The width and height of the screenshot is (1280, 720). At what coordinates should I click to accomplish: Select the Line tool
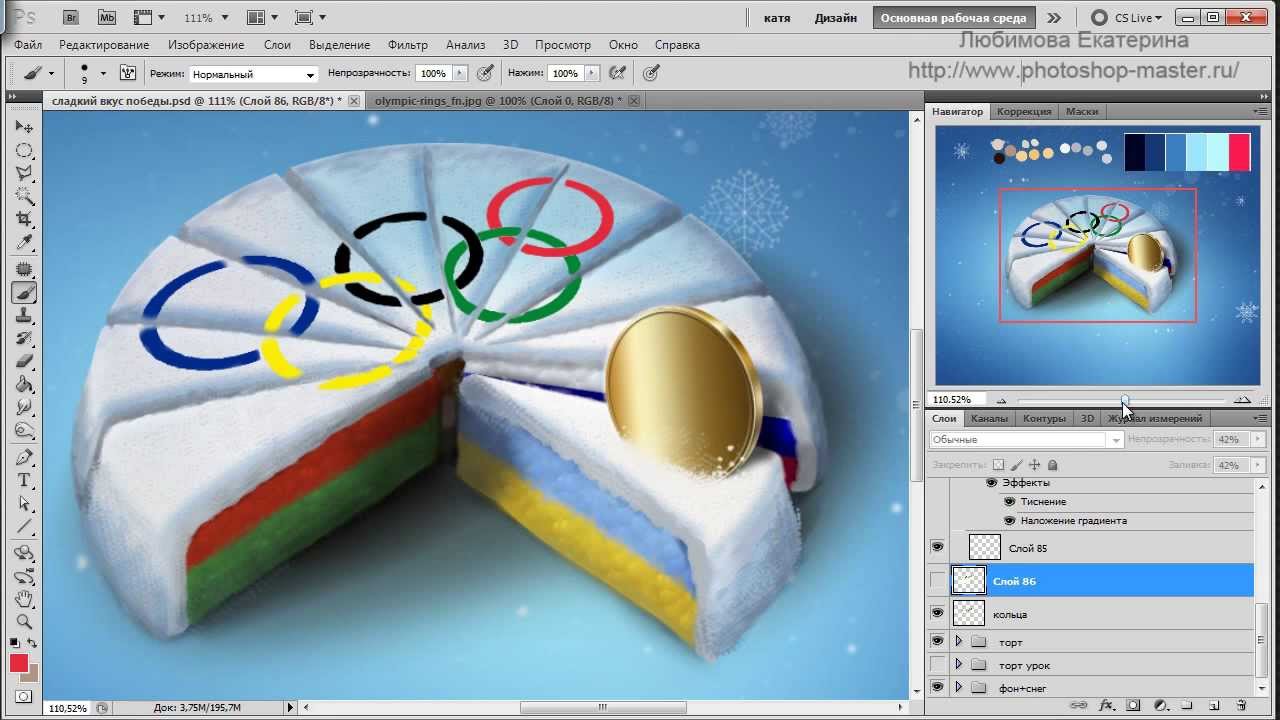pyautogui.click(x=24, y=526)
